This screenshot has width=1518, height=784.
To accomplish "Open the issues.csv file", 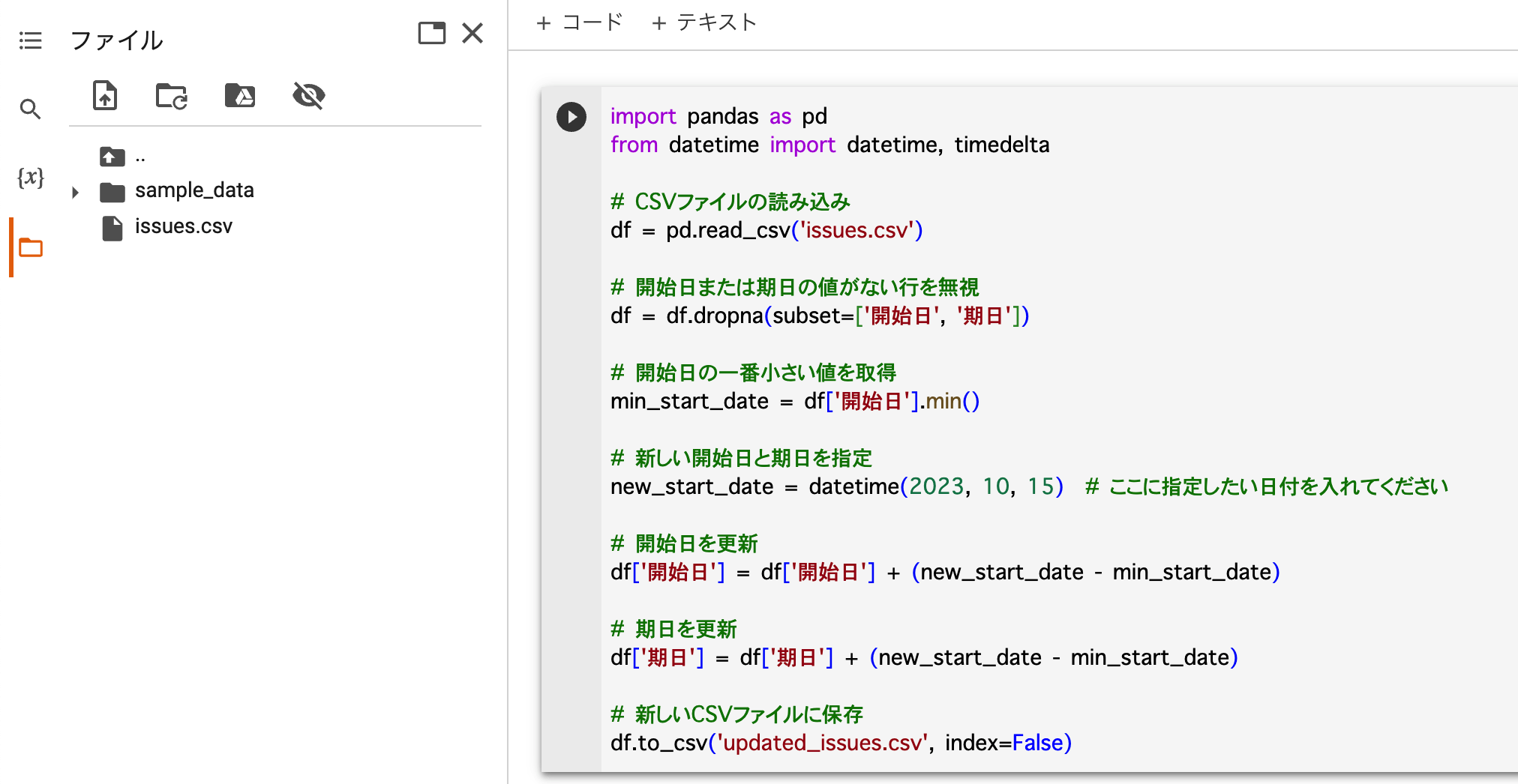I will pos(183,226).
